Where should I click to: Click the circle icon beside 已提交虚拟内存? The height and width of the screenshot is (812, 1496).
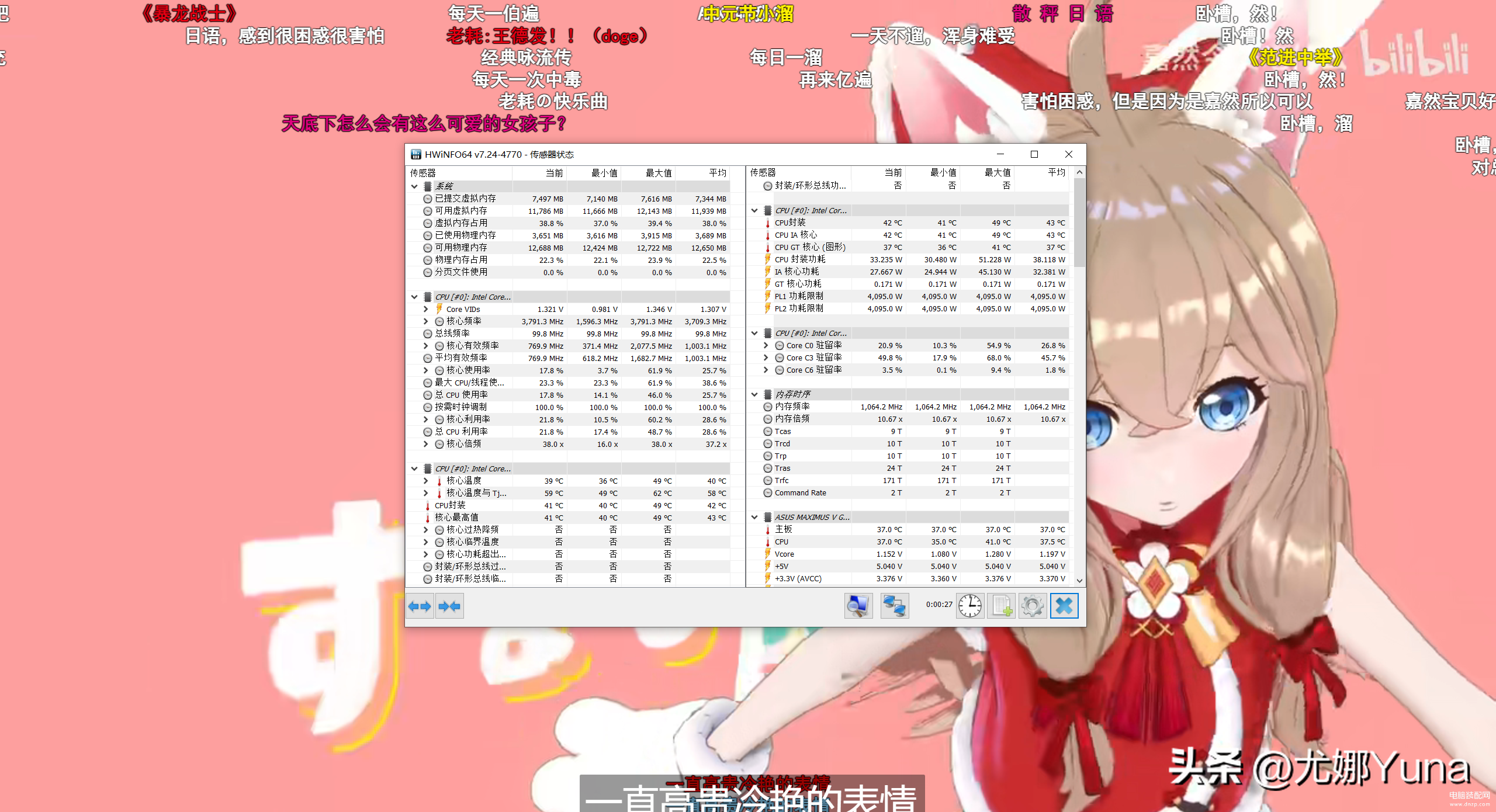[x=428, y=199]
